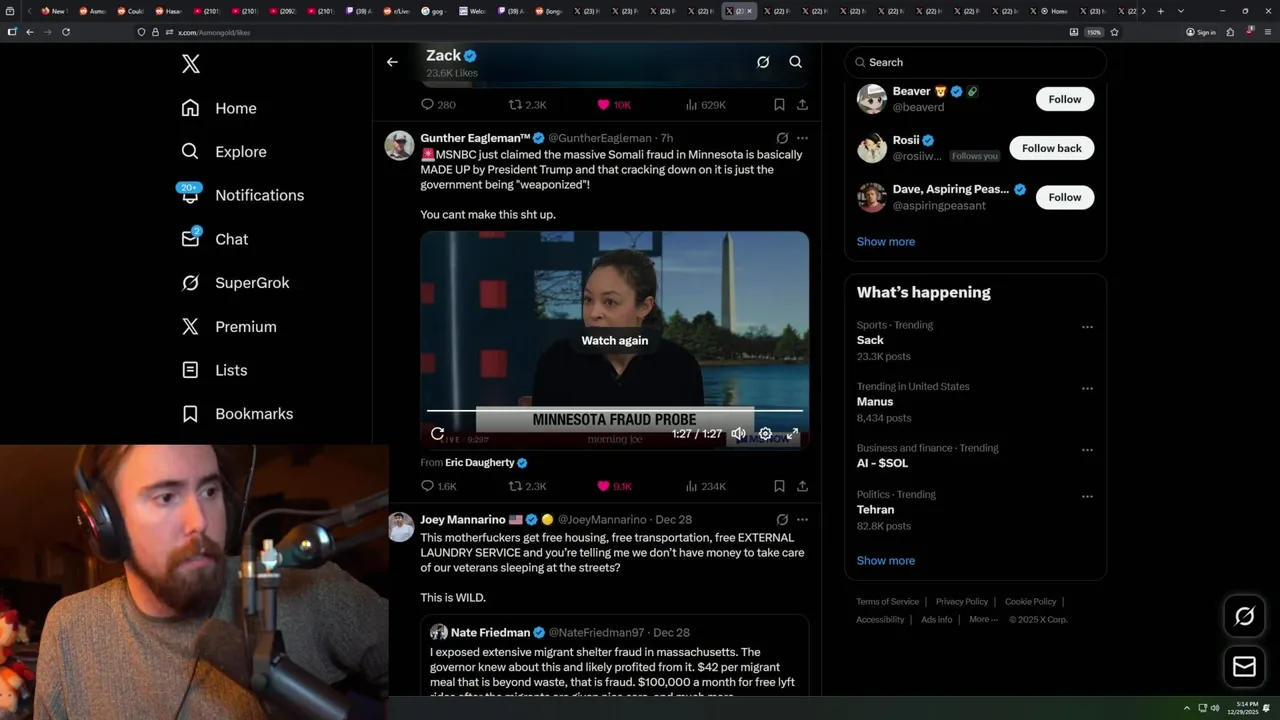This screenshot has width=1280, height=720.
Task: Open Nate Friedman's quoted post
Action: coord(614,656)
